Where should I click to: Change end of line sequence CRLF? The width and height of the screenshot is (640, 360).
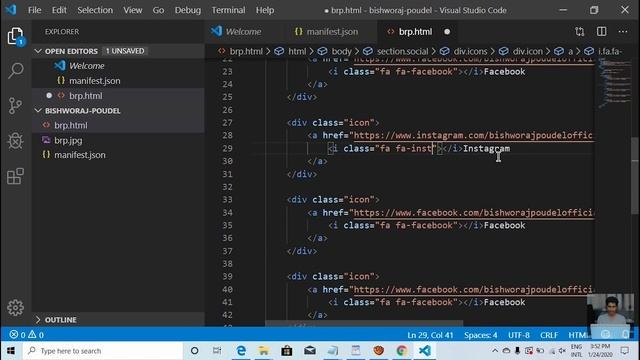[549, 335]
